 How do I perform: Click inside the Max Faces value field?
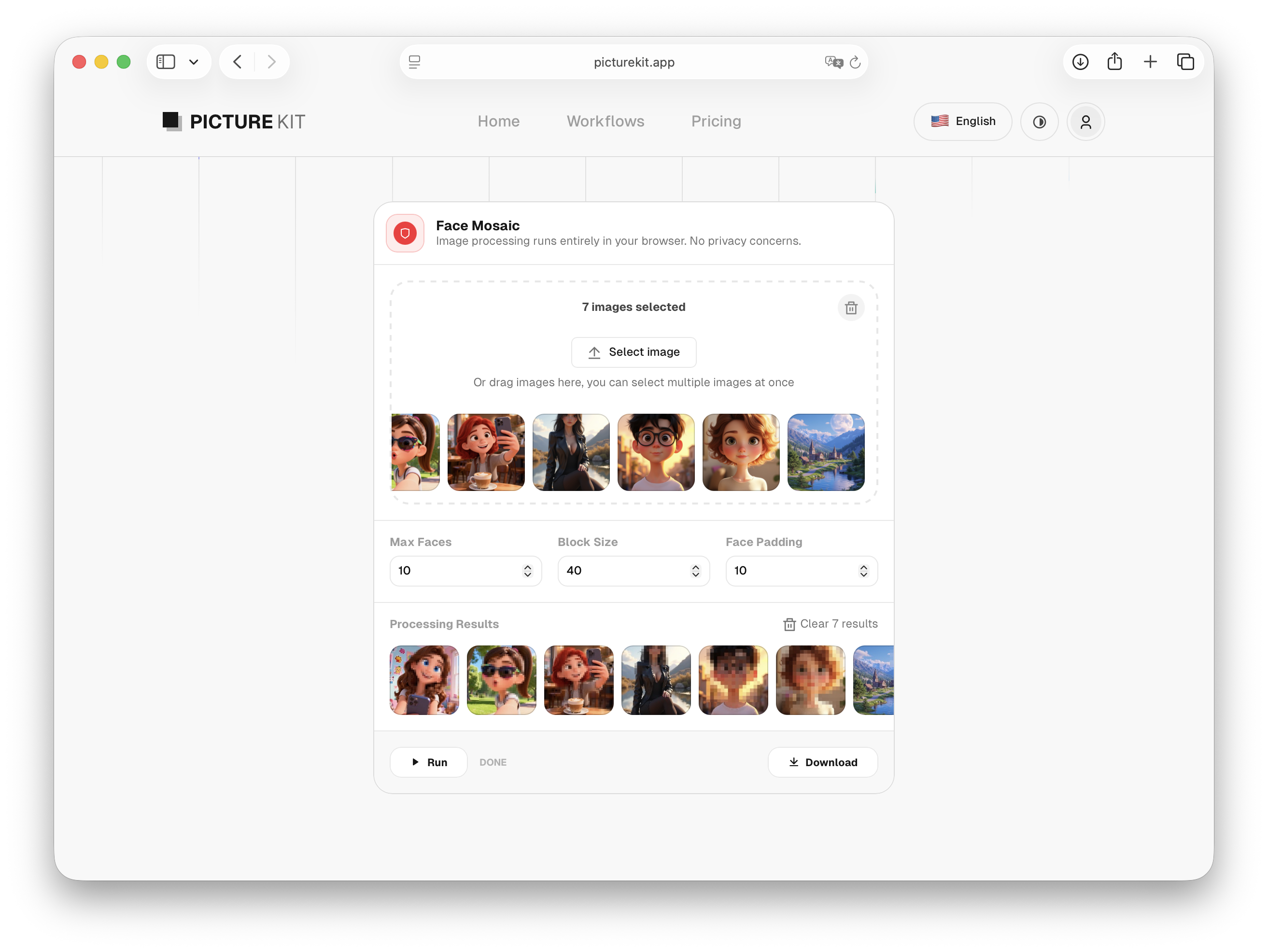[453, 571]
